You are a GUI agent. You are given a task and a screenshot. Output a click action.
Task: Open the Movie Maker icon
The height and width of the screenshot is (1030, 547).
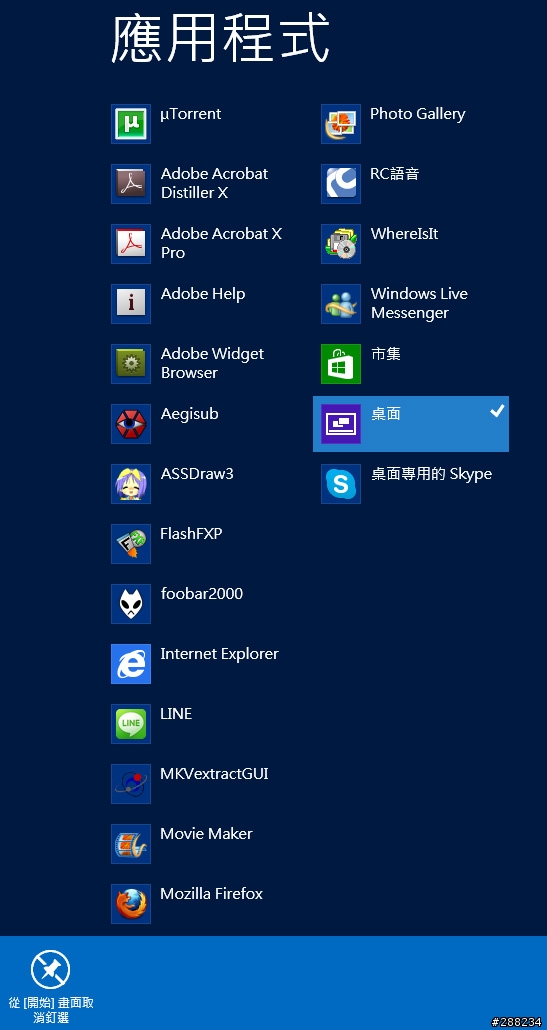pos(131,844)
